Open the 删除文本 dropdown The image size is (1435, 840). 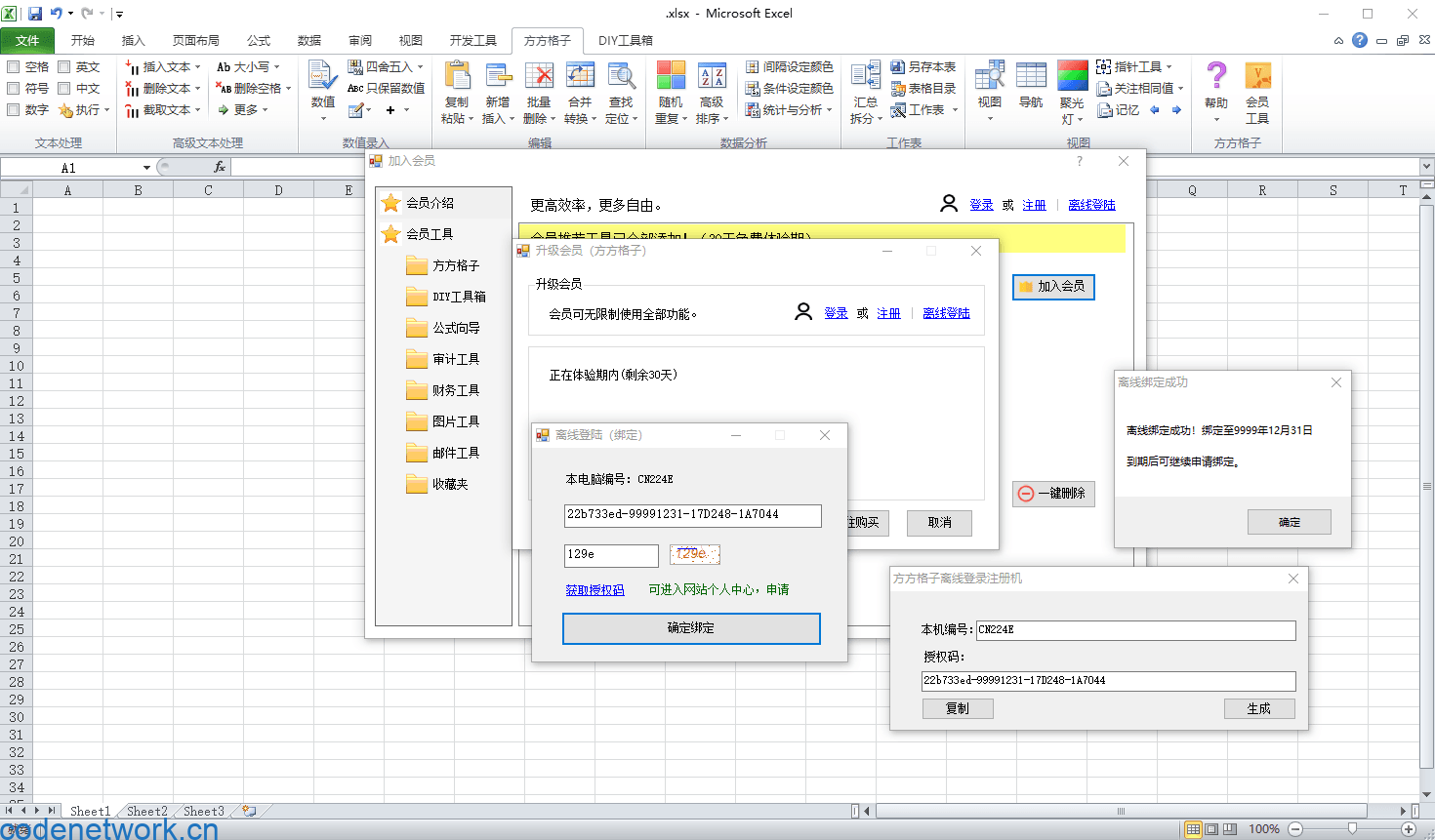tap(163, 89)
